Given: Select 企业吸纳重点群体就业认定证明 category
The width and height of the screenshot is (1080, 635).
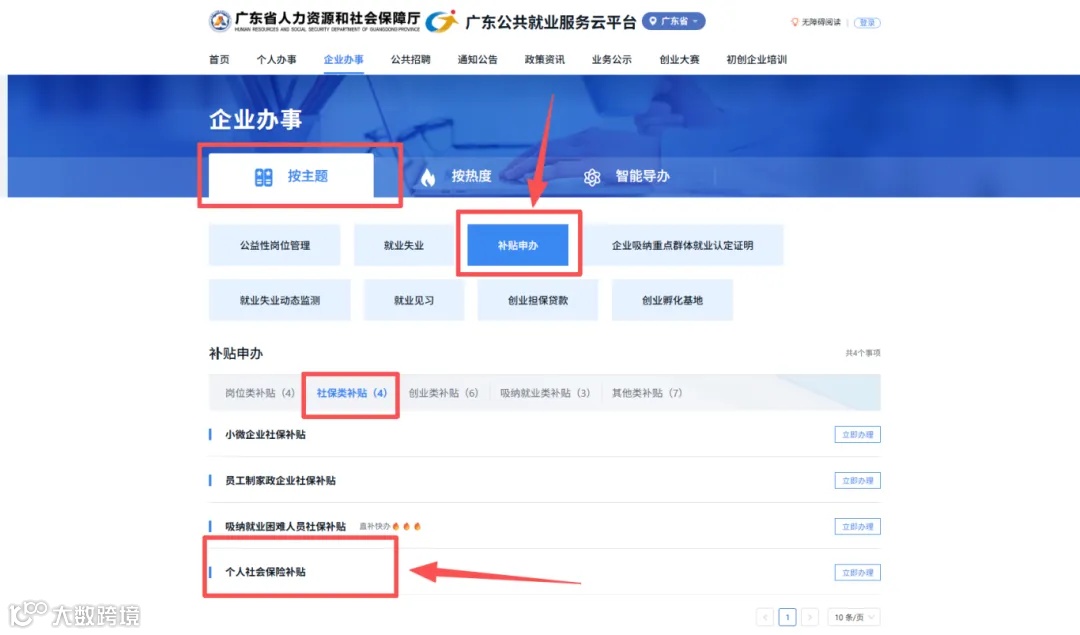Looking at the screenshot, I should coord(683,245).
